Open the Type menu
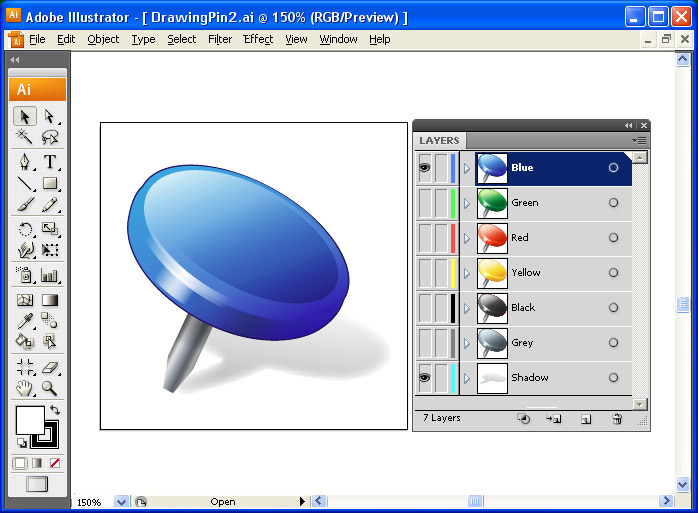The width and height of the screenshot is (698, 513). click(x=143, y=39)
